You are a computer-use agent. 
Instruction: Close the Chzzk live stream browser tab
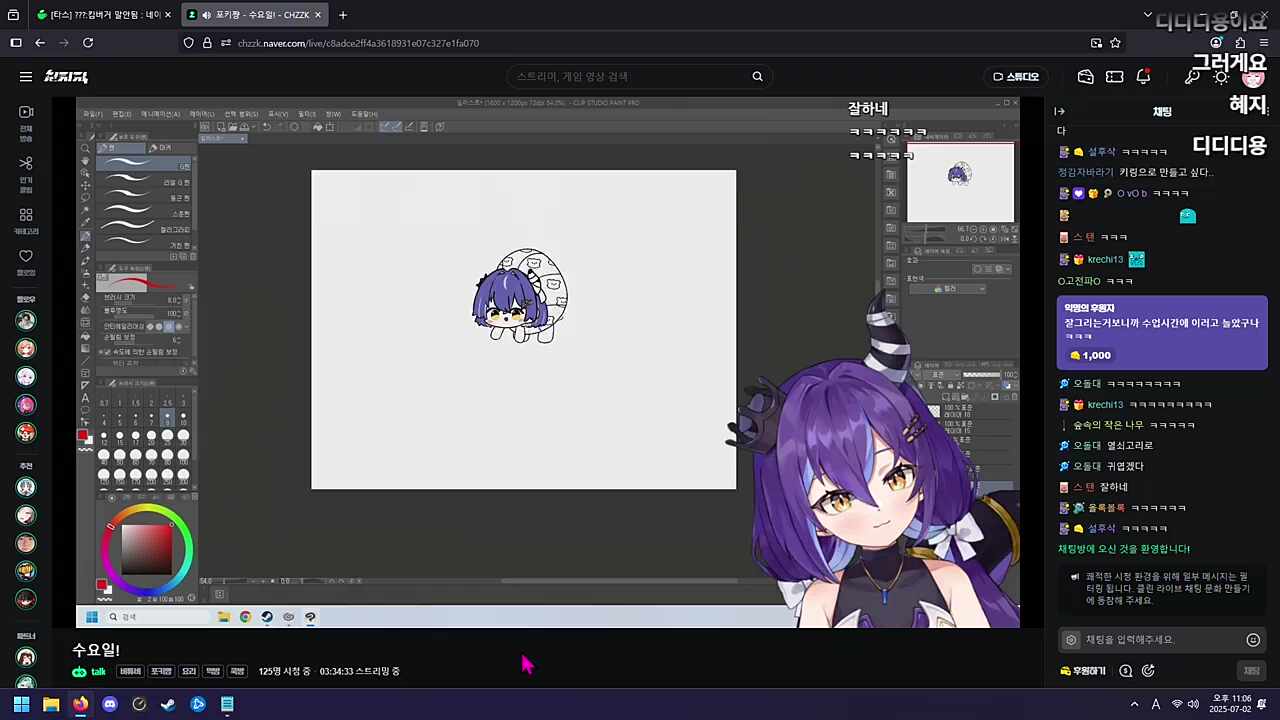[318, 15]
